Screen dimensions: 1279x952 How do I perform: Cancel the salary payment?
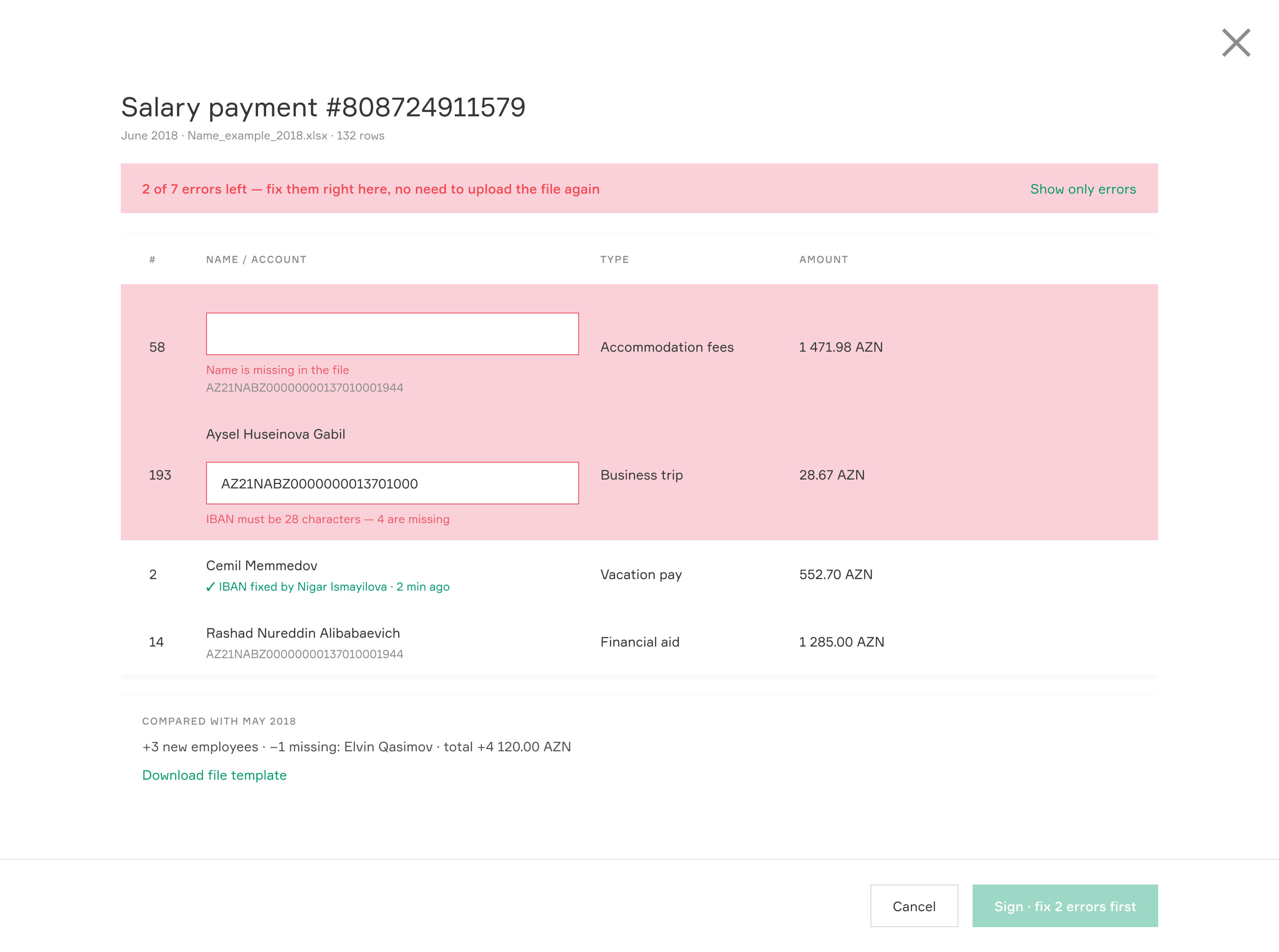coord(914,906)
